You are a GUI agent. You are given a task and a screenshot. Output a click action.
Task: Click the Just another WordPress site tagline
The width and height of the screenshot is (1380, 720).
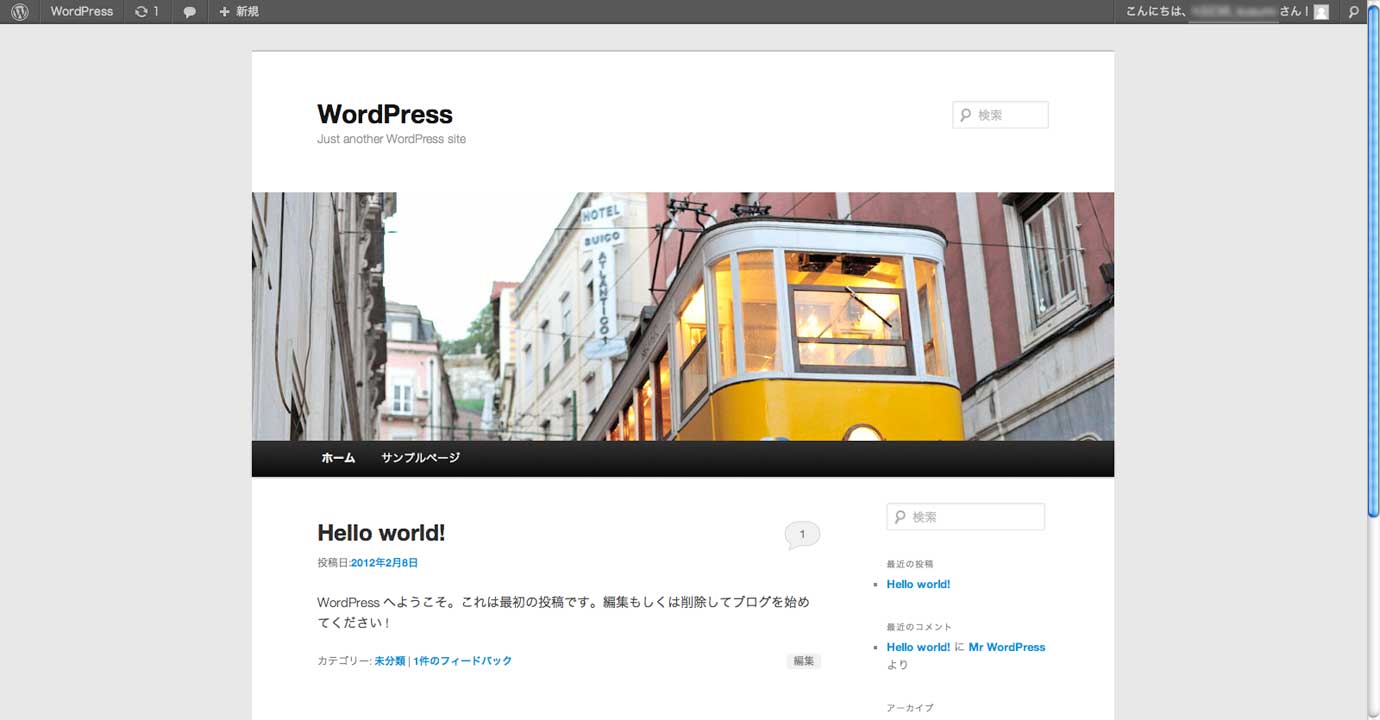click(391, 139)
